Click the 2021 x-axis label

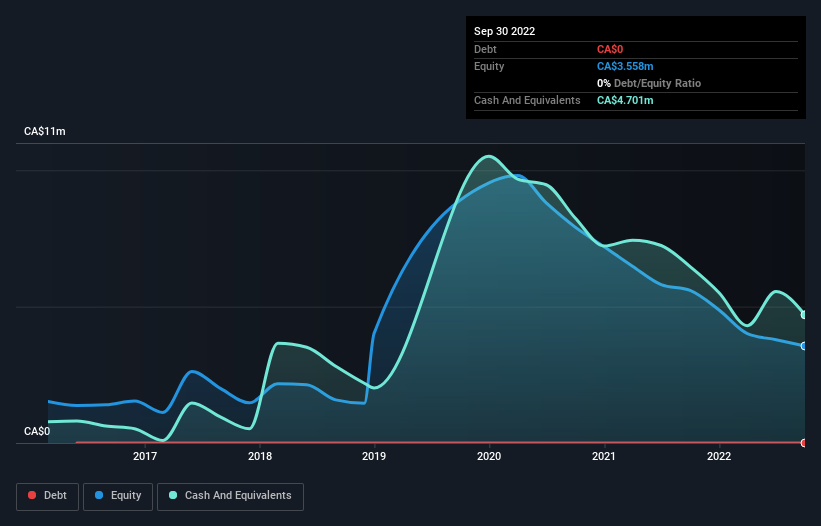tap(604, 456)
